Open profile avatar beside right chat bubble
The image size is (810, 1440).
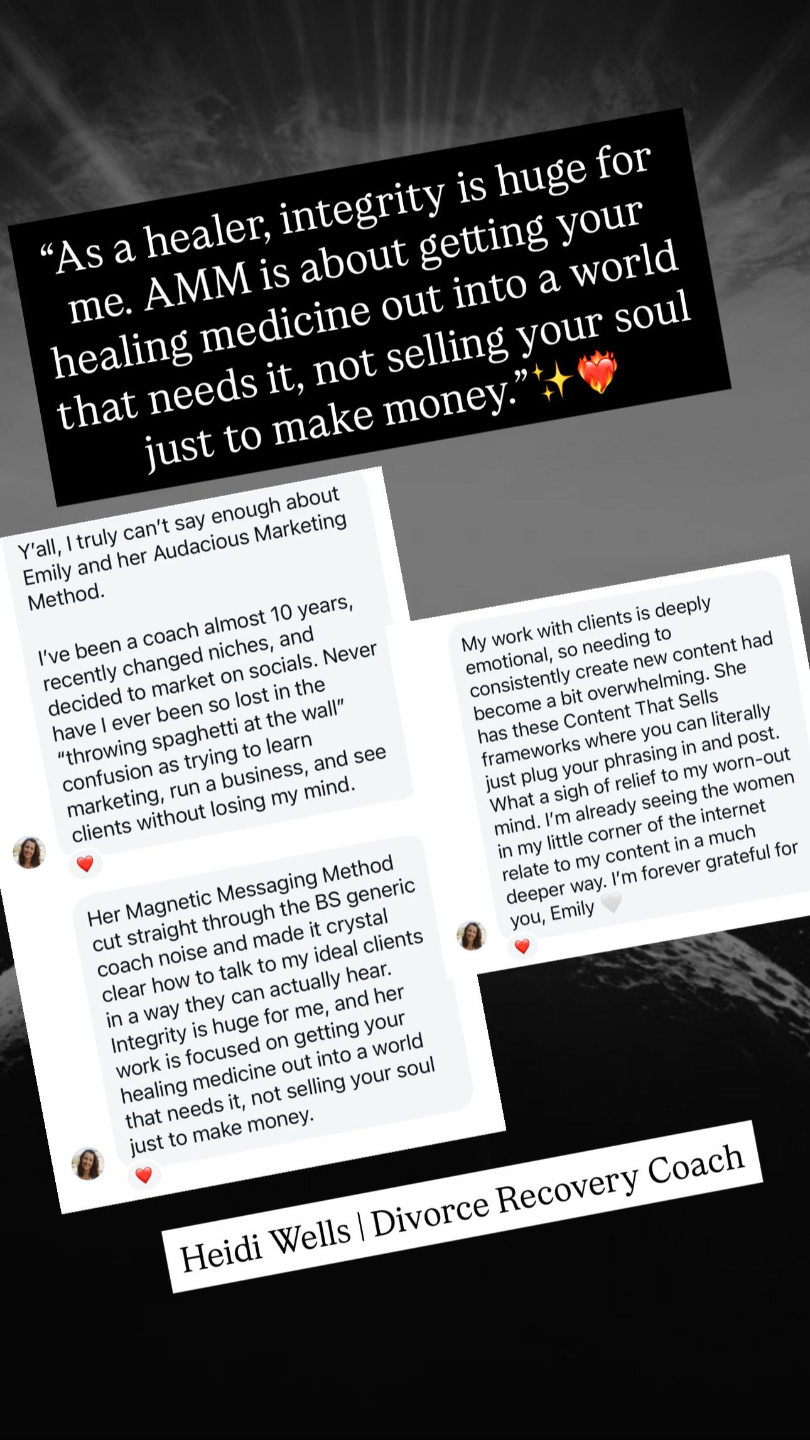click(x=471, y=935)
